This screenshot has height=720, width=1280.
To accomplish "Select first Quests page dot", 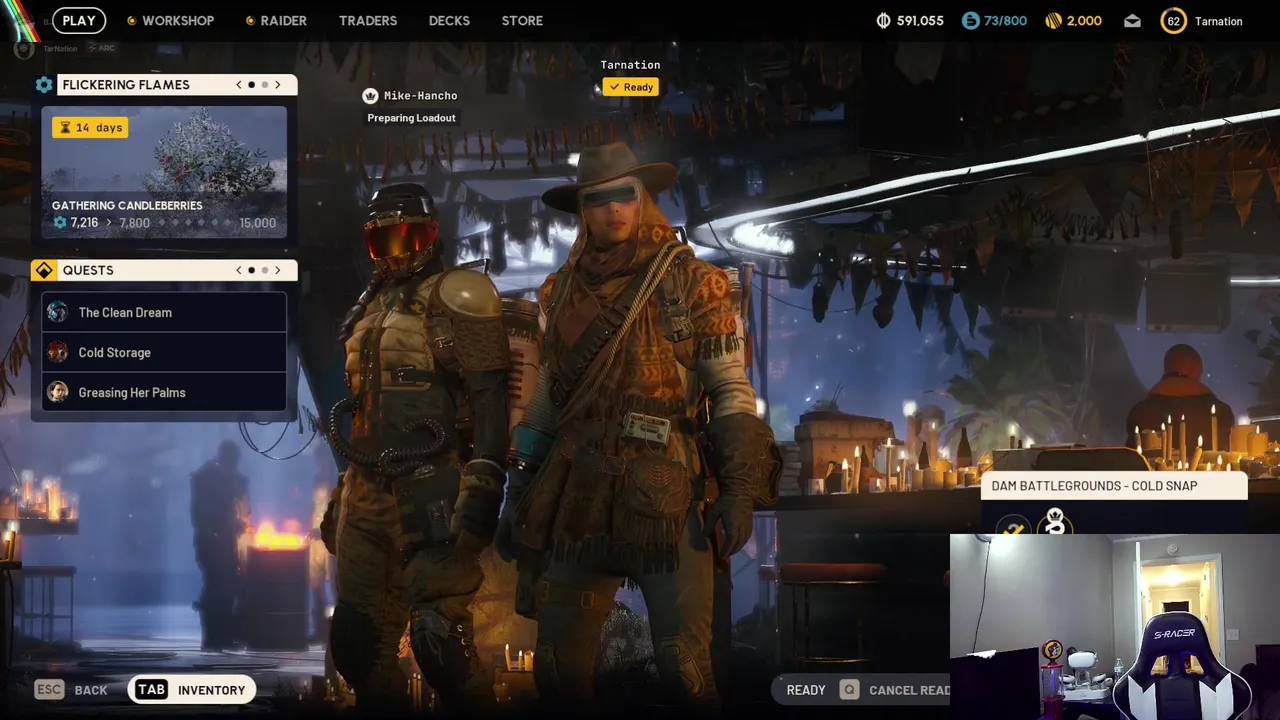I will (x=251, y=270).
